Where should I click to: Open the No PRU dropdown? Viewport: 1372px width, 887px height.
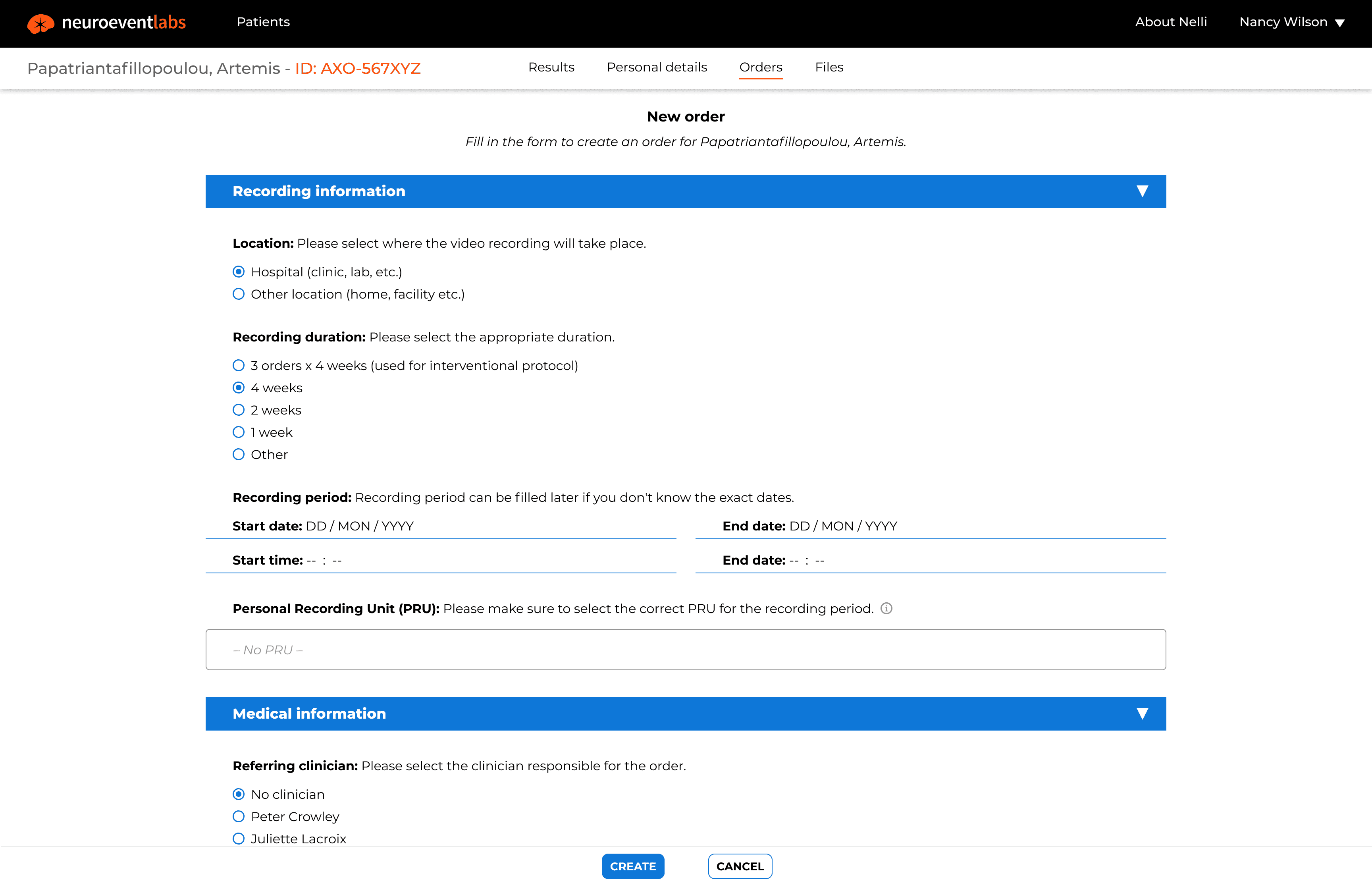pyautogui.click(x=685, y=649)
